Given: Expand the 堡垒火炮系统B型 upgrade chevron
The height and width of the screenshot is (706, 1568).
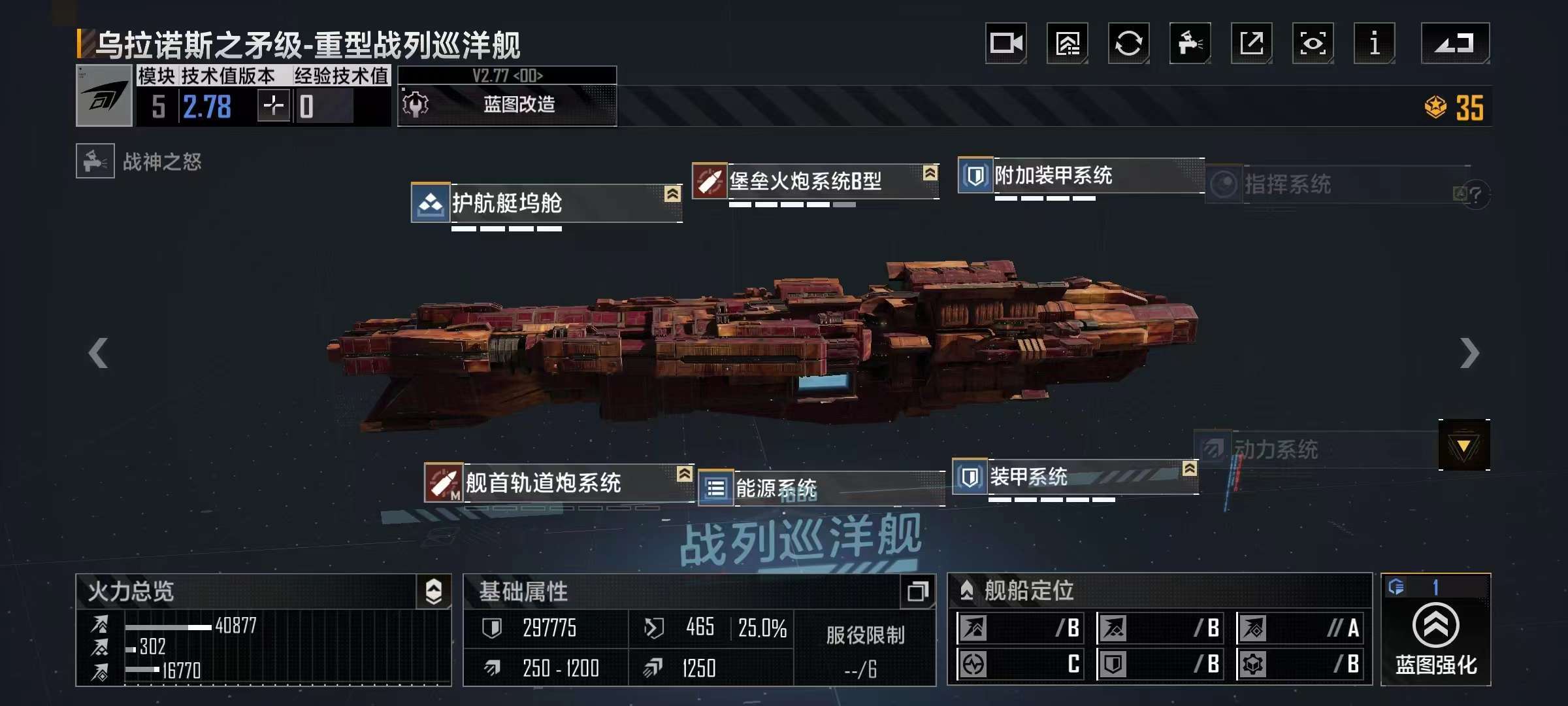Looking at the screenshot, I should [930, 173].
